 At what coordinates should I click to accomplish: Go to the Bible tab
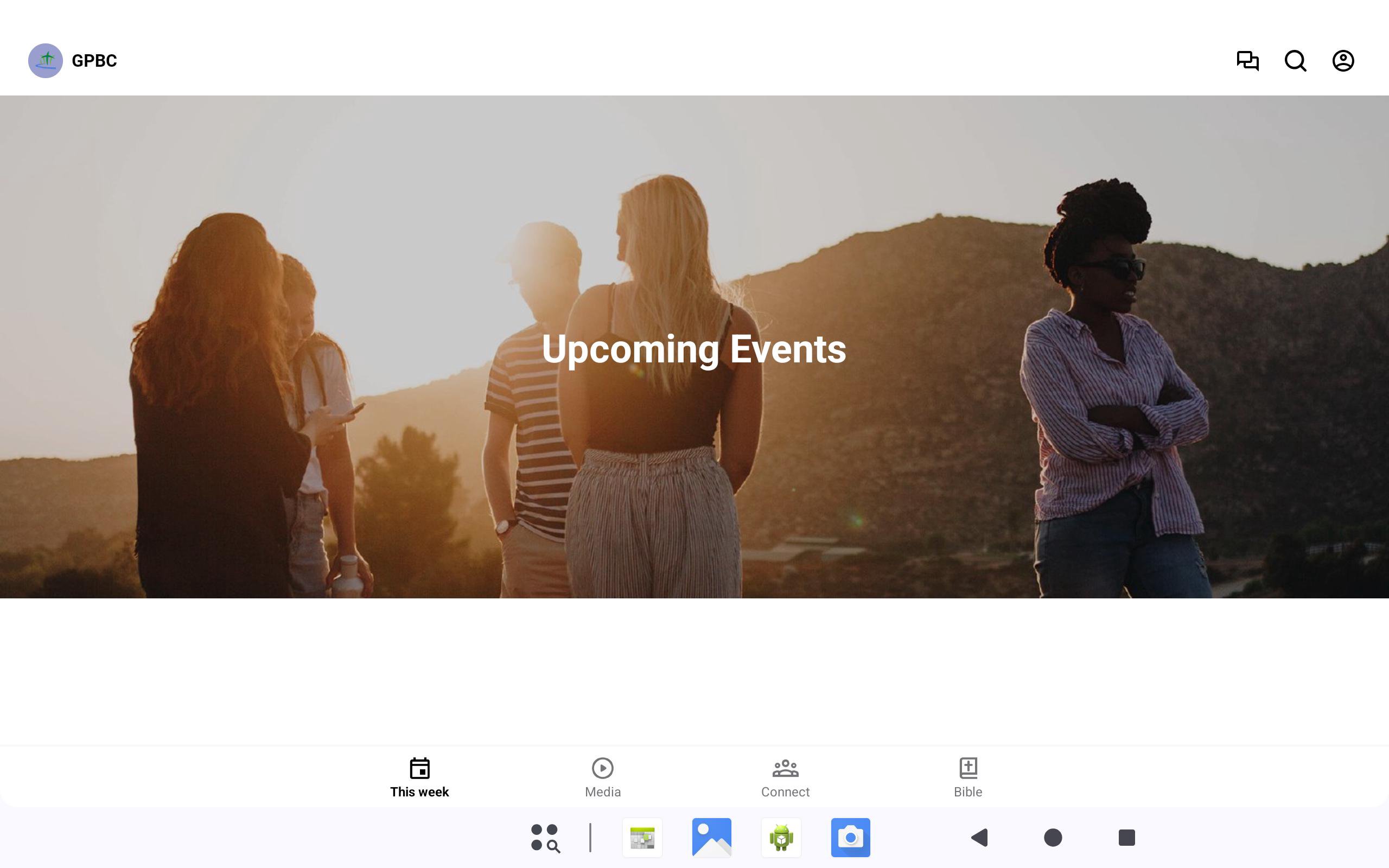(968, 777)
